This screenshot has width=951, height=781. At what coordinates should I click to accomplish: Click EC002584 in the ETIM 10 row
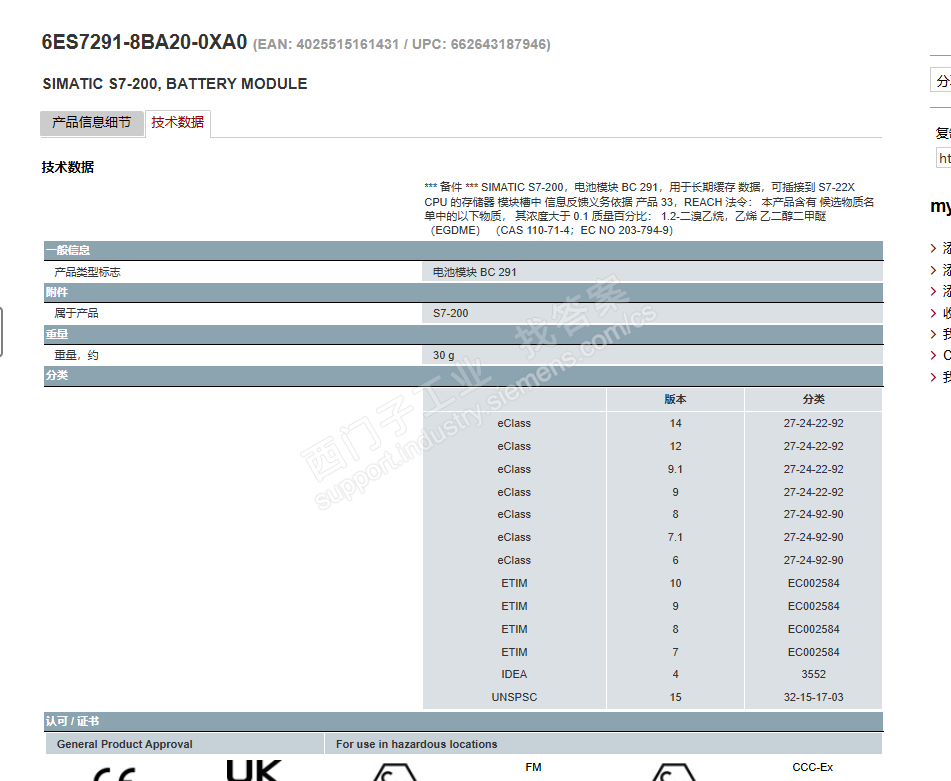tap(813, 583)
